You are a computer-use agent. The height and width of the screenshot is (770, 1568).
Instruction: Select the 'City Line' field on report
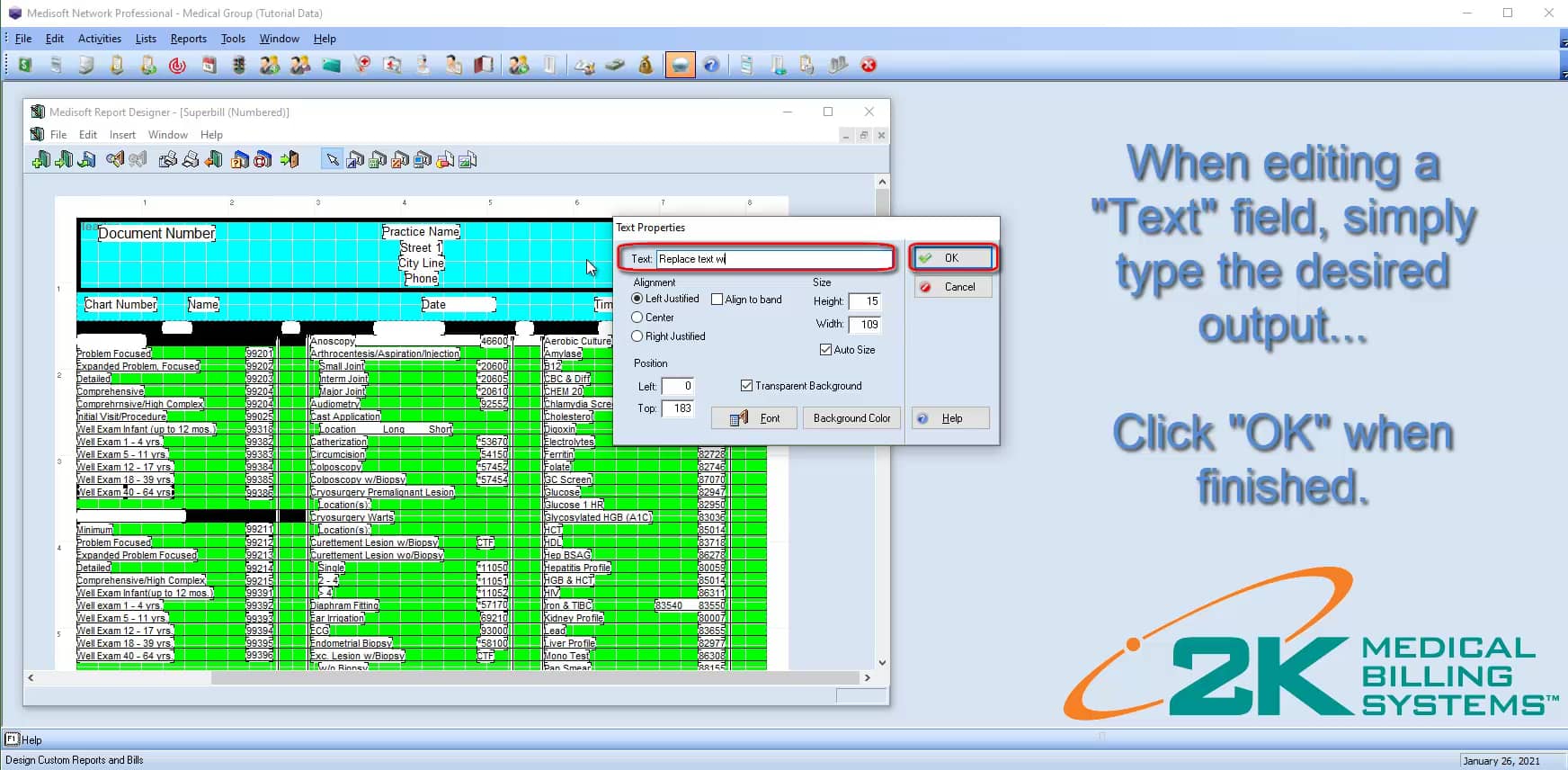click(x=422, y=263)
